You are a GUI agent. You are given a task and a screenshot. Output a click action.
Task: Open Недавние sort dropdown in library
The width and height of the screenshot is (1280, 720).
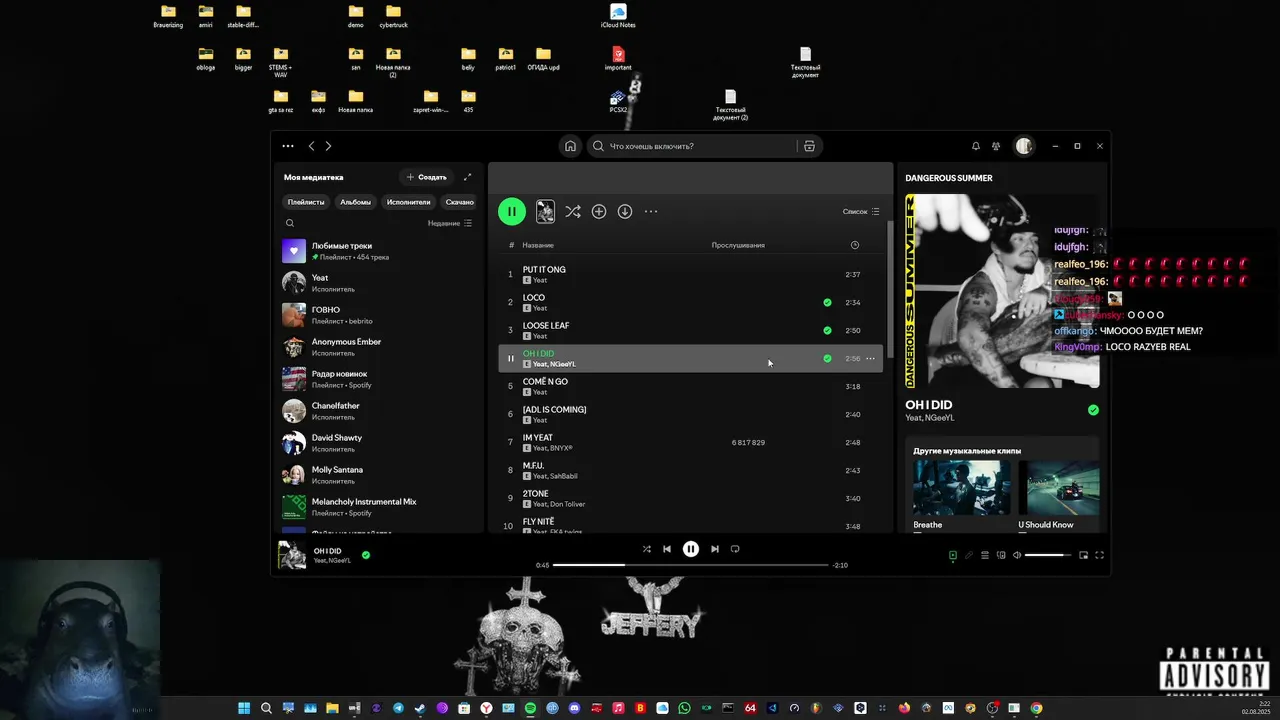tap(450, 223)
